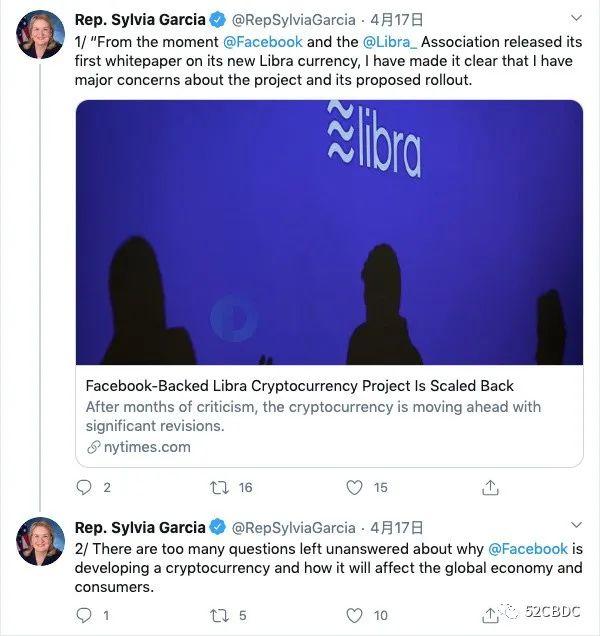Like the first tweet

pyautogui.click(x=354, y=488)
